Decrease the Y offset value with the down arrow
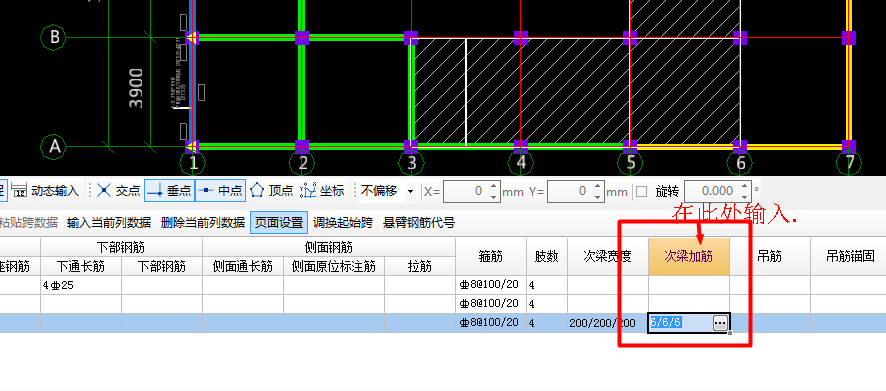Viewport: 886px width, 391px height. tap(598, 197)
